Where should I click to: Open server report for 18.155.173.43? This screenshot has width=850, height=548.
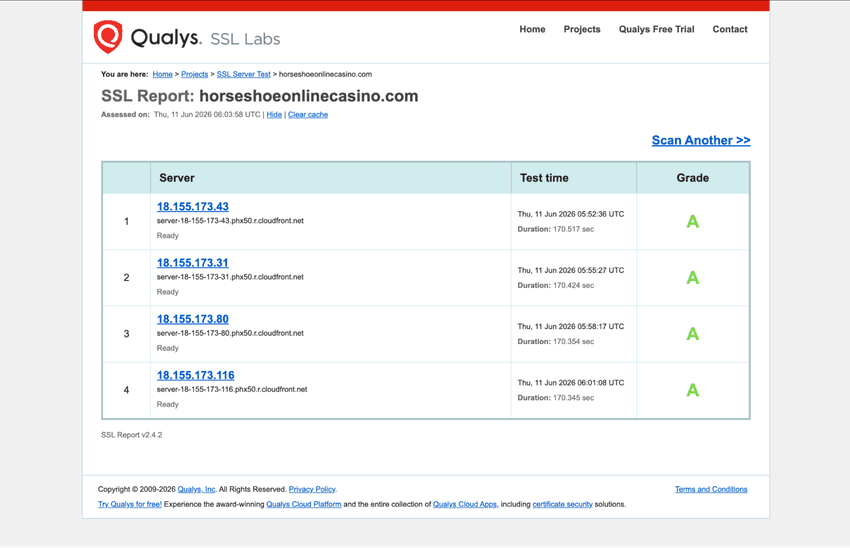pos(193,207)
